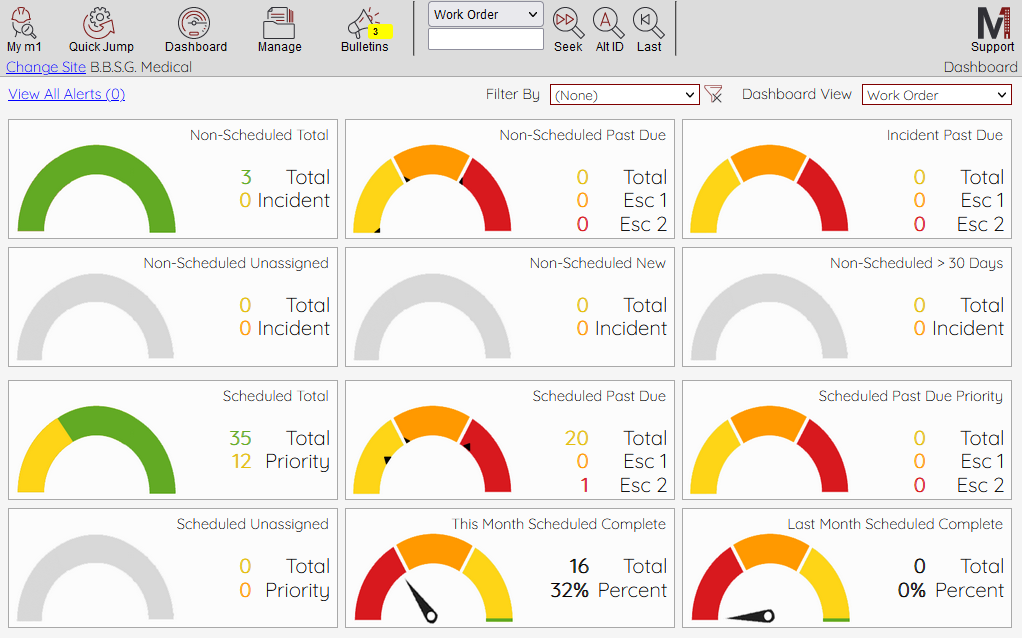Open the Filter By dropdown
This screenshot has height=638, width=1022.
coord(625,95)
